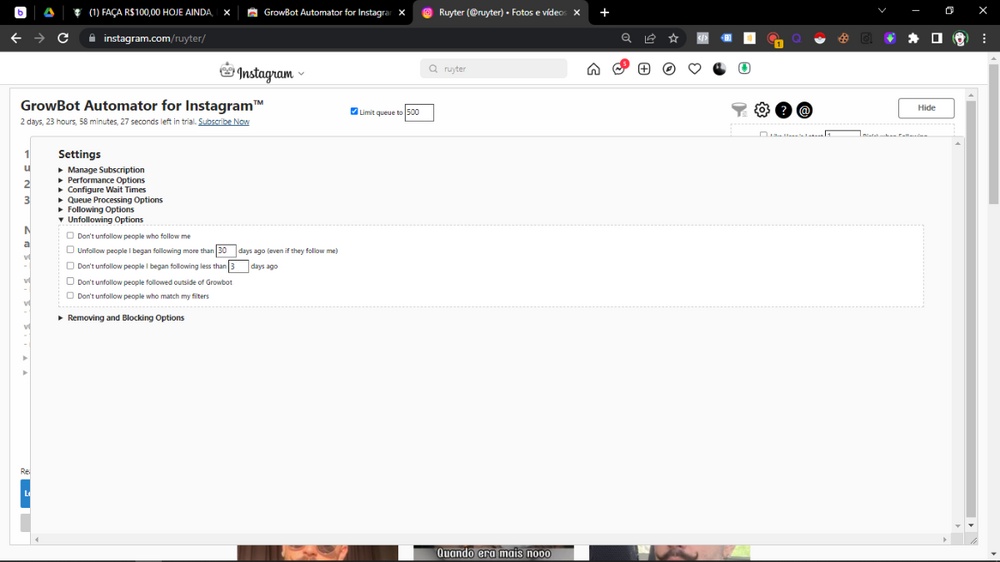Click the GrowBot @ contact icon
The image size is (1000, 562).
[805, 110]
